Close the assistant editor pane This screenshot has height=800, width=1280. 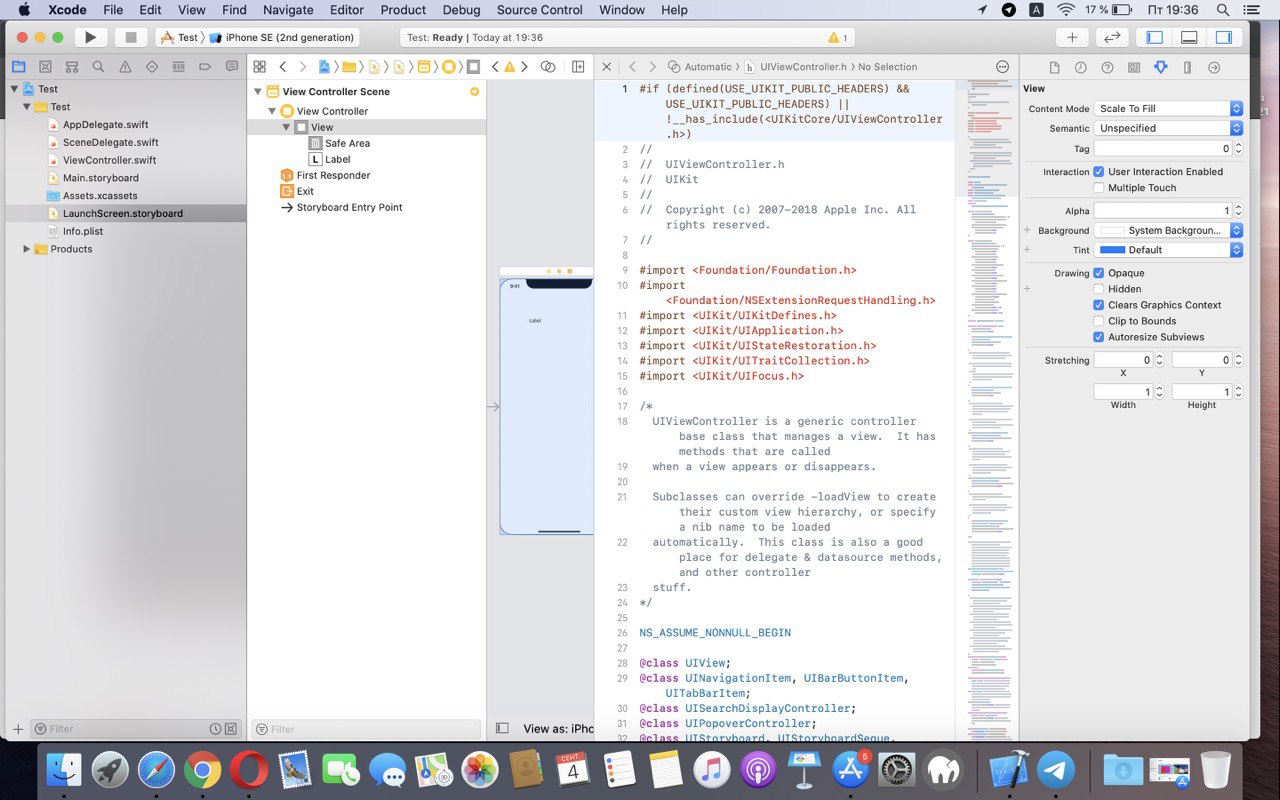(606, 67)
